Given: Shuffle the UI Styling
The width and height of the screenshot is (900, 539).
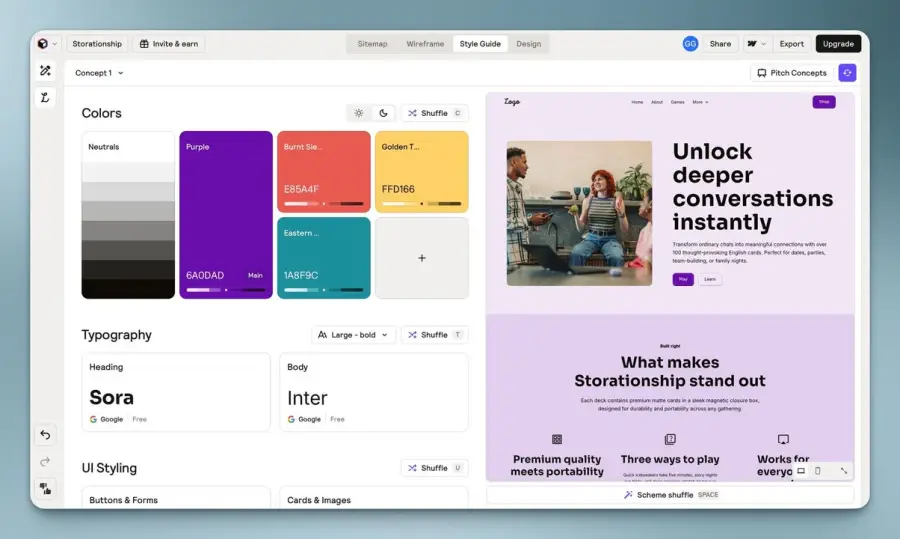Looking at the screenshot, I should [x=435, y=468].
